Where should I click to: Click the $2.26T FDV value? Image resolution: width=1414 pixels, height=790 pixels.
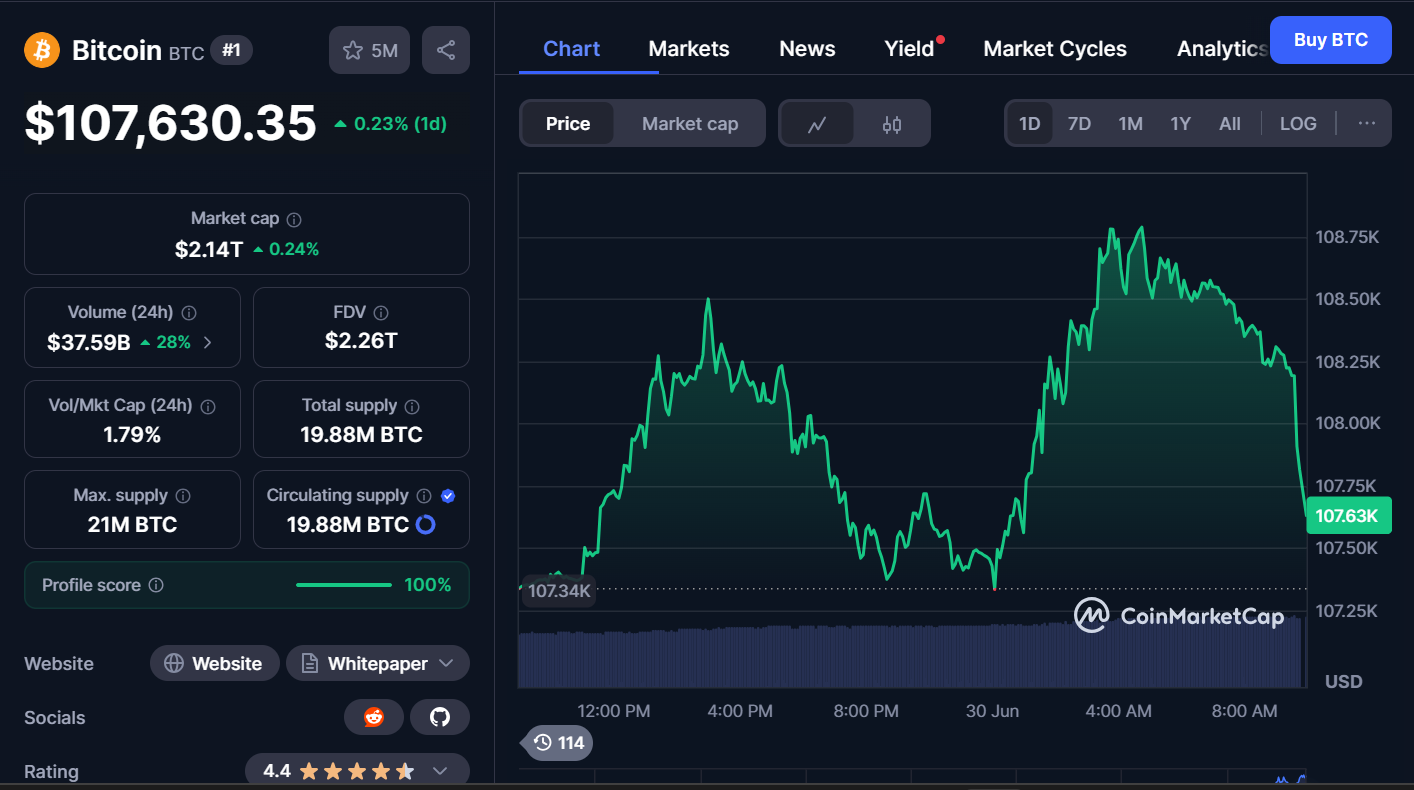(361, 341)
